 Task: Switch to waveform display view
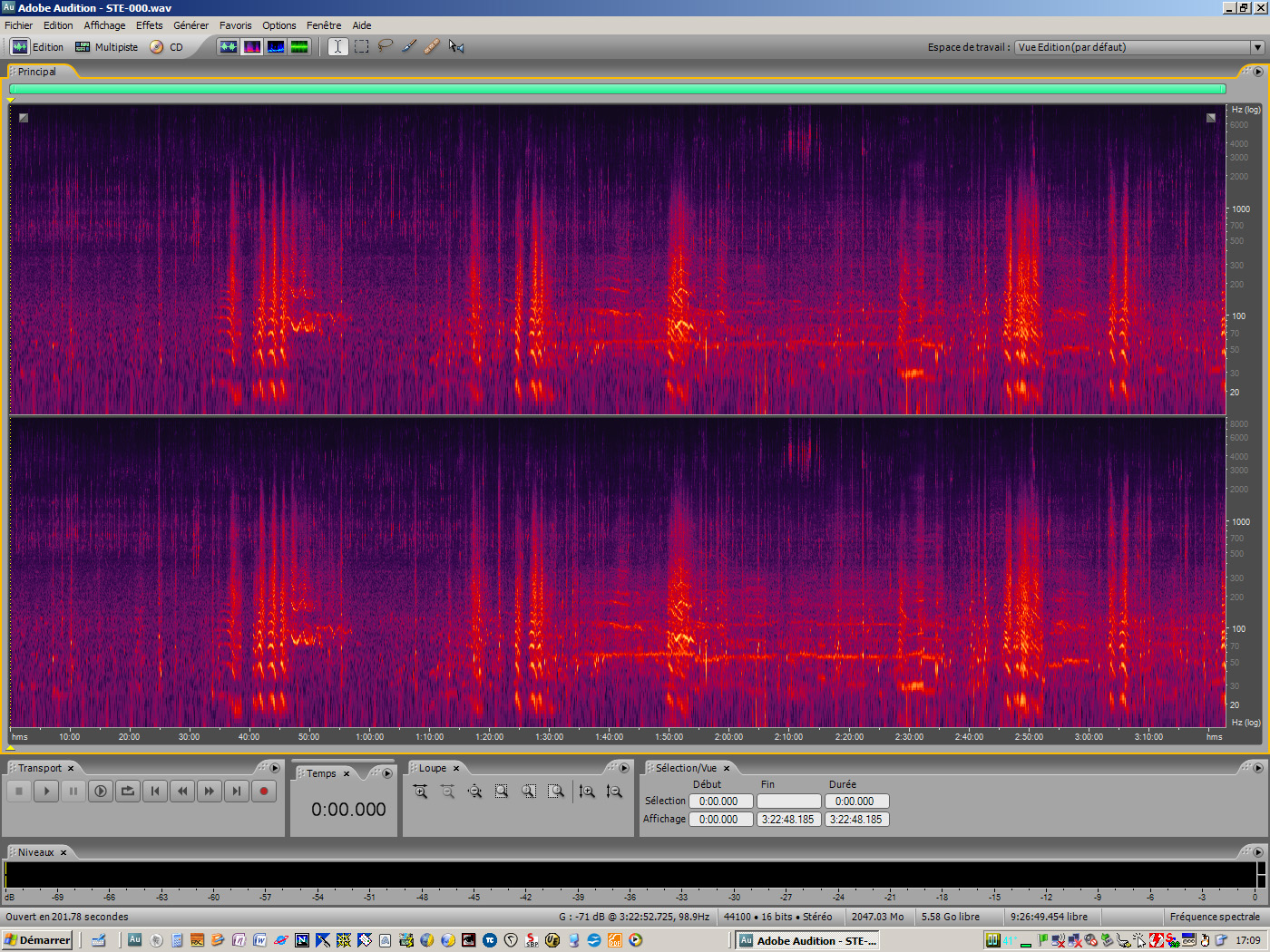(x=229, y=46)
